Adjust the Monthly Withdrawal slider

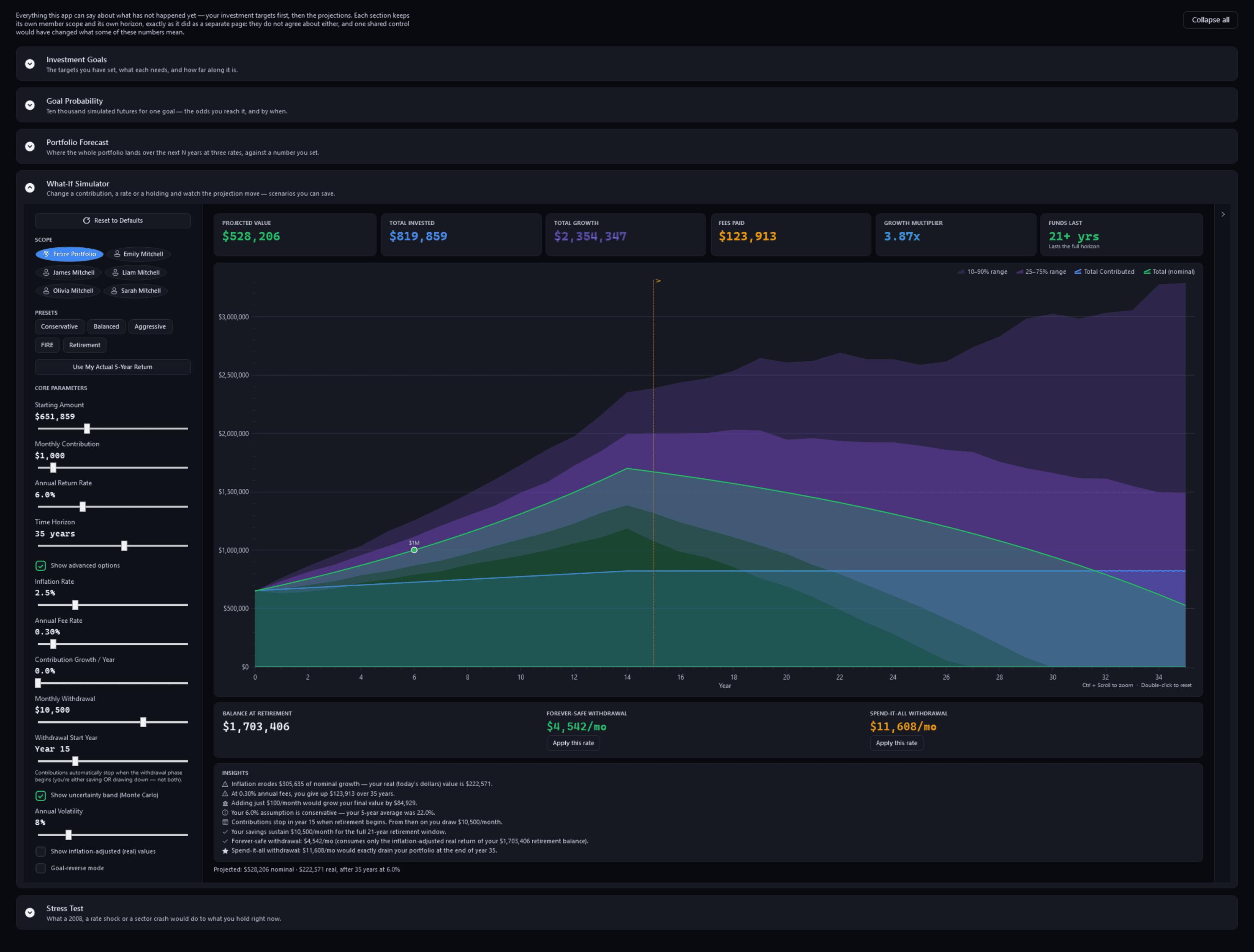[x=113, y=722]
